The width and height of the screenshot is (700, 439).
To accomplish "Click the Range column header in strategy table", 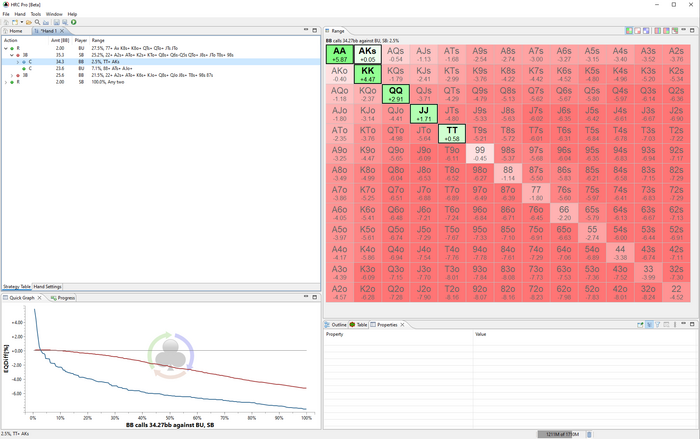I will (x=98, y=40).
